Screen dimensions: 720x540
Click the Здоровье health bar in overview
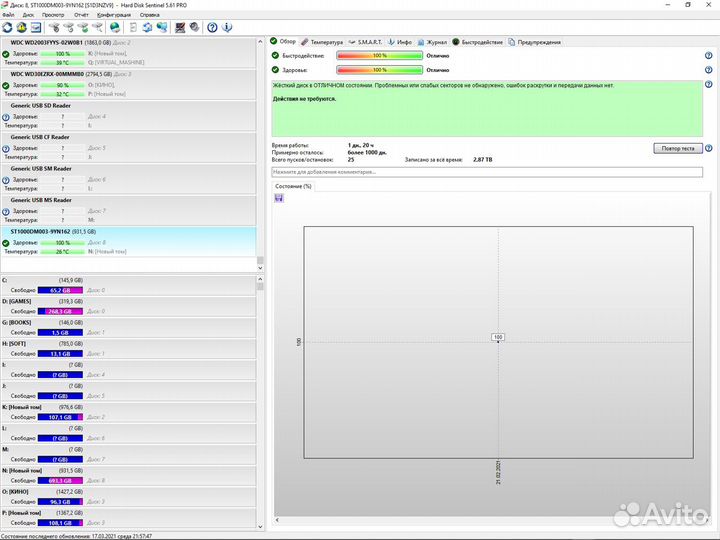tap(380, 70)
